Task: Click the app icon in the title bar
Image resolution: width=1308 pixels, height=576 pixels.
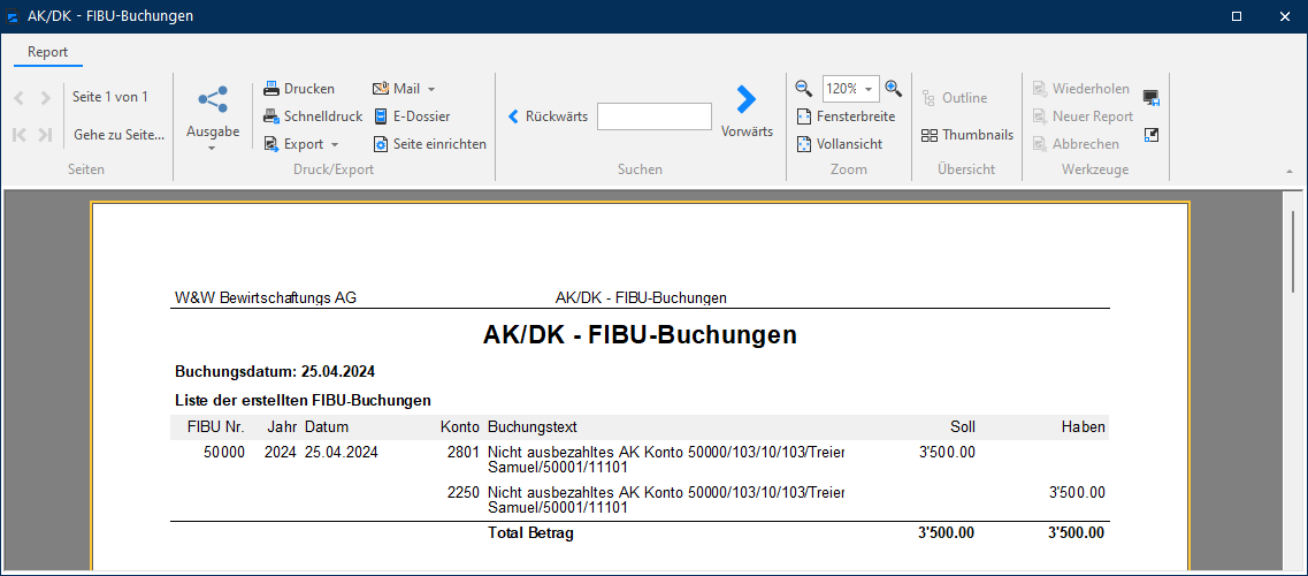Action: [x=12, y=16]
